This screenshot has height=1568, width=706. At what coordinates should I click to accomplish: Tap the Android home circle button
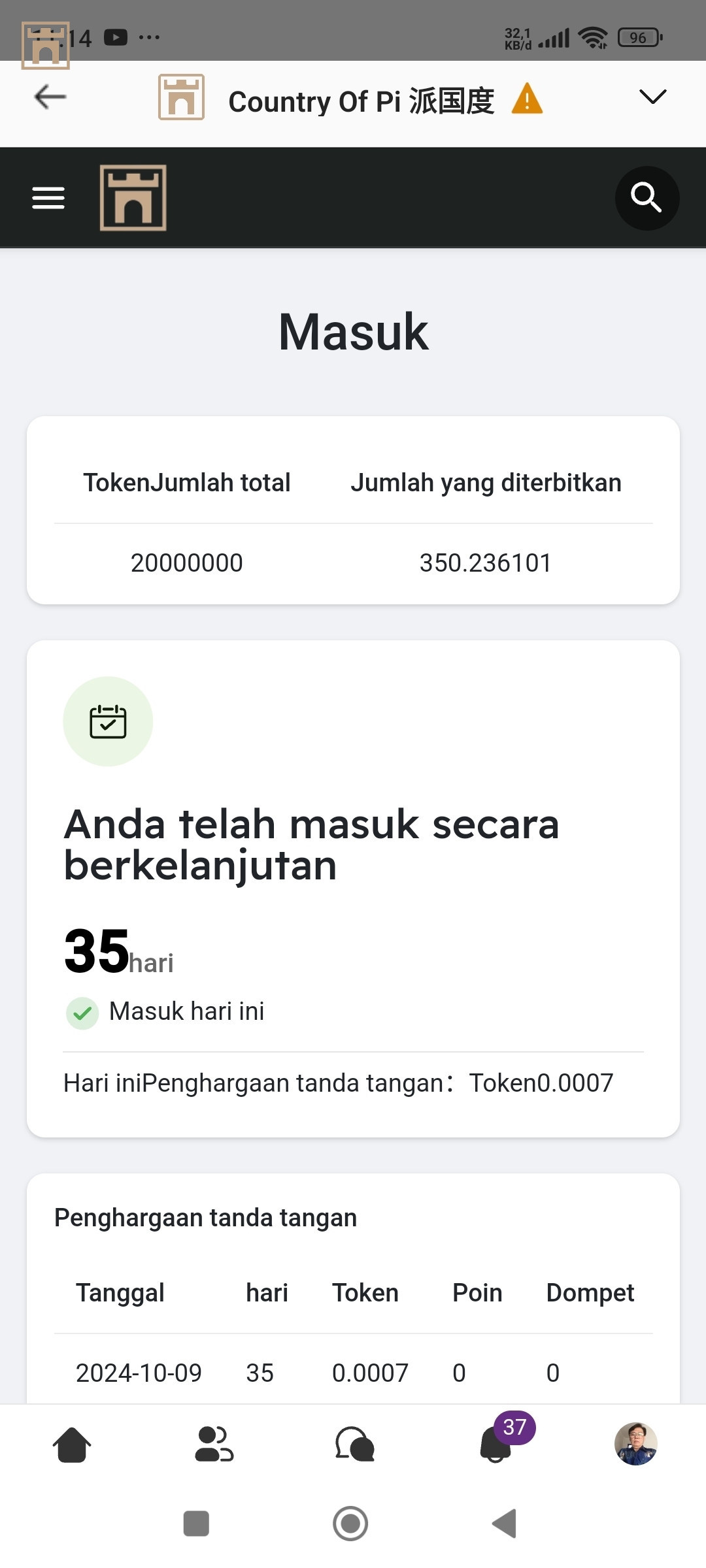click(x=350, y=1524)
